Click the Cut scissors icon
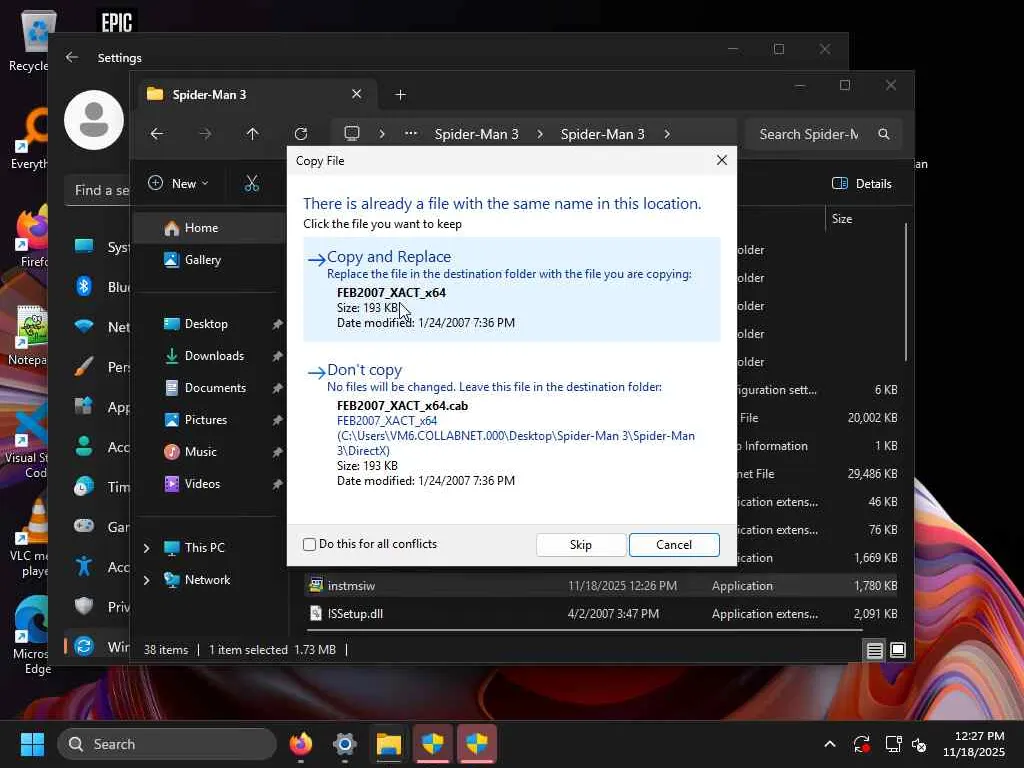This screenshot has width=1024, height=768. 251,184
